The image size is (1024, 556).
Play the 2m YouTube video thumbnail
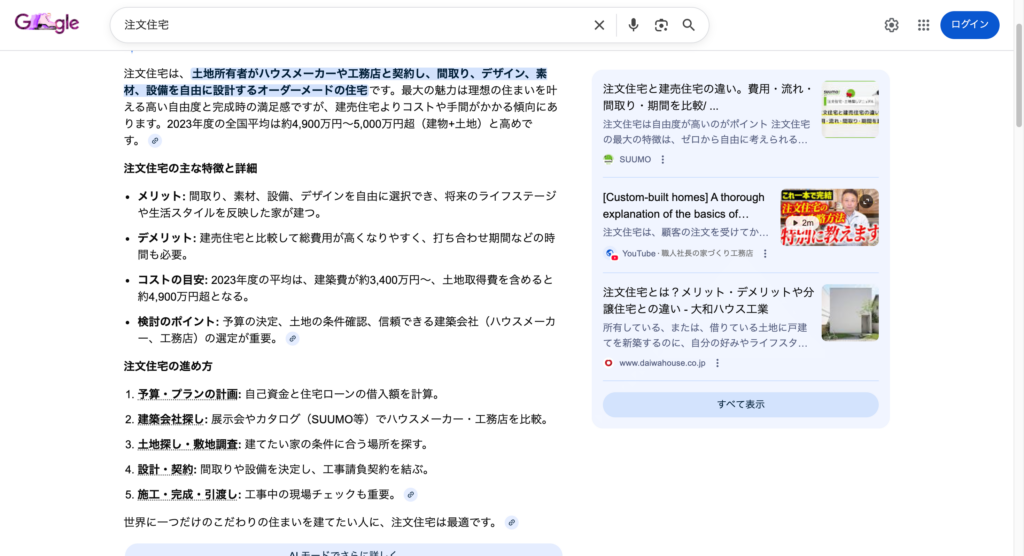(x=829, y=218)
